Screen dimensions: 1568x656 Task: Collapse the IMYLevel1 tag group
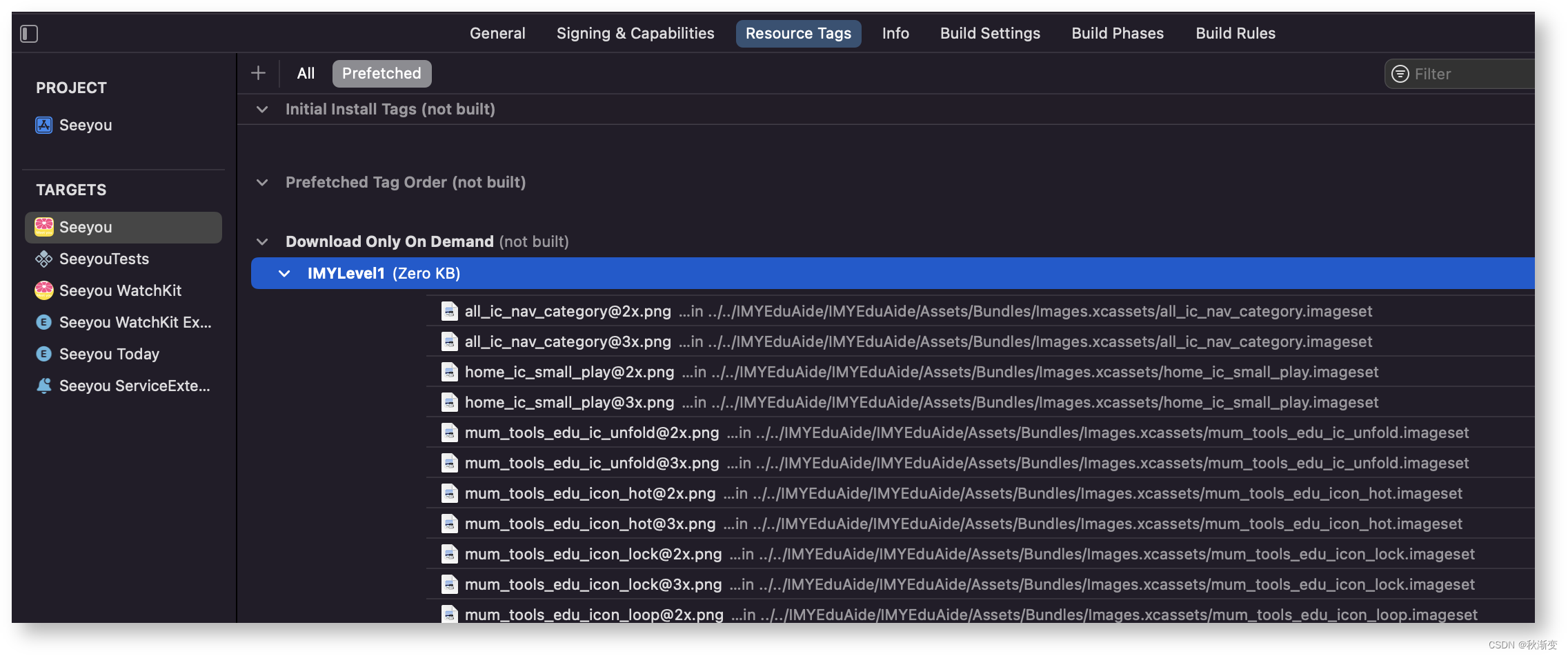pyautogui.click(x=285, y=273)
